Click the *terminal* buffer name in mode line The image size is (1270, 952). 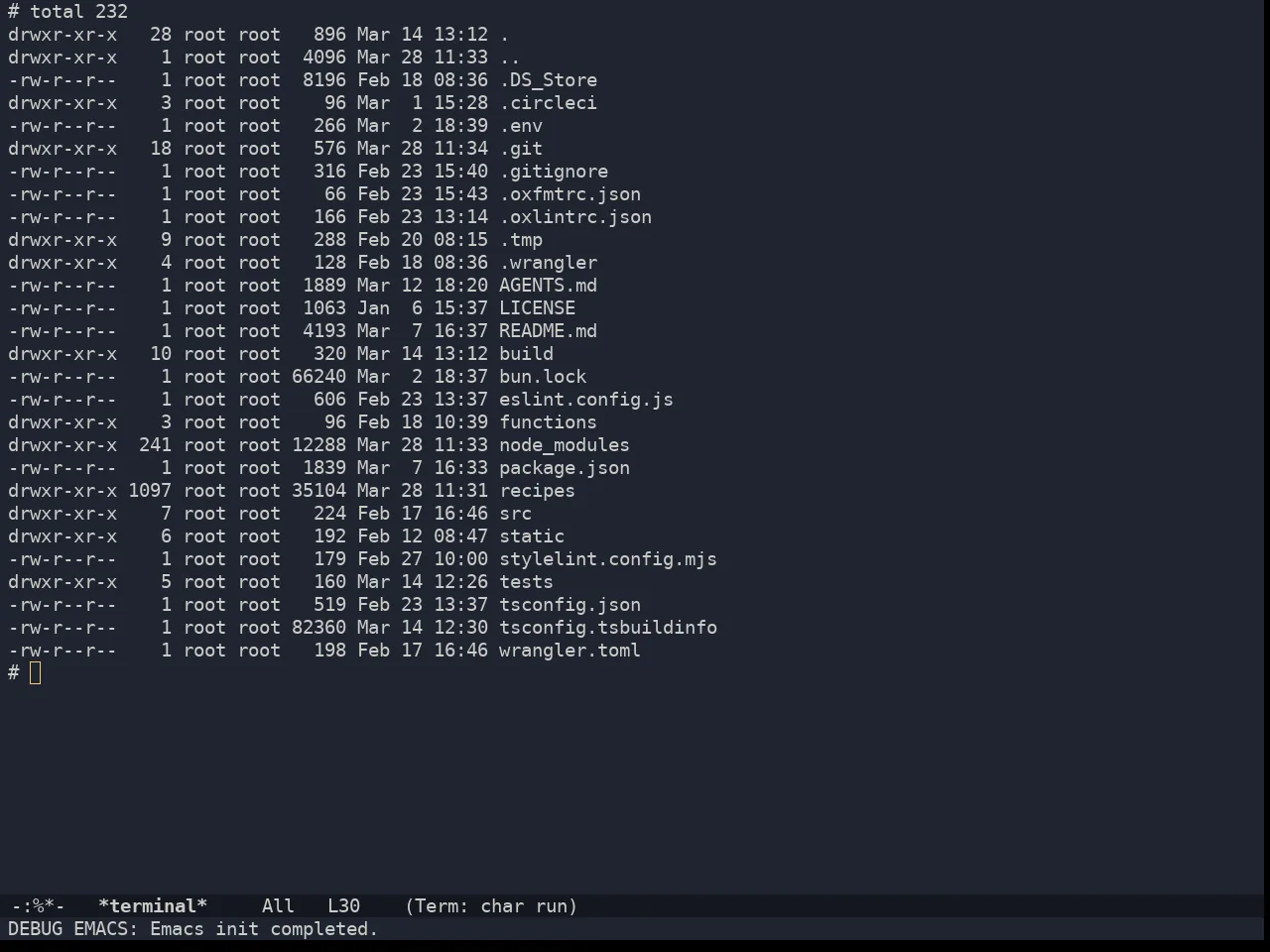pos(153,906)
